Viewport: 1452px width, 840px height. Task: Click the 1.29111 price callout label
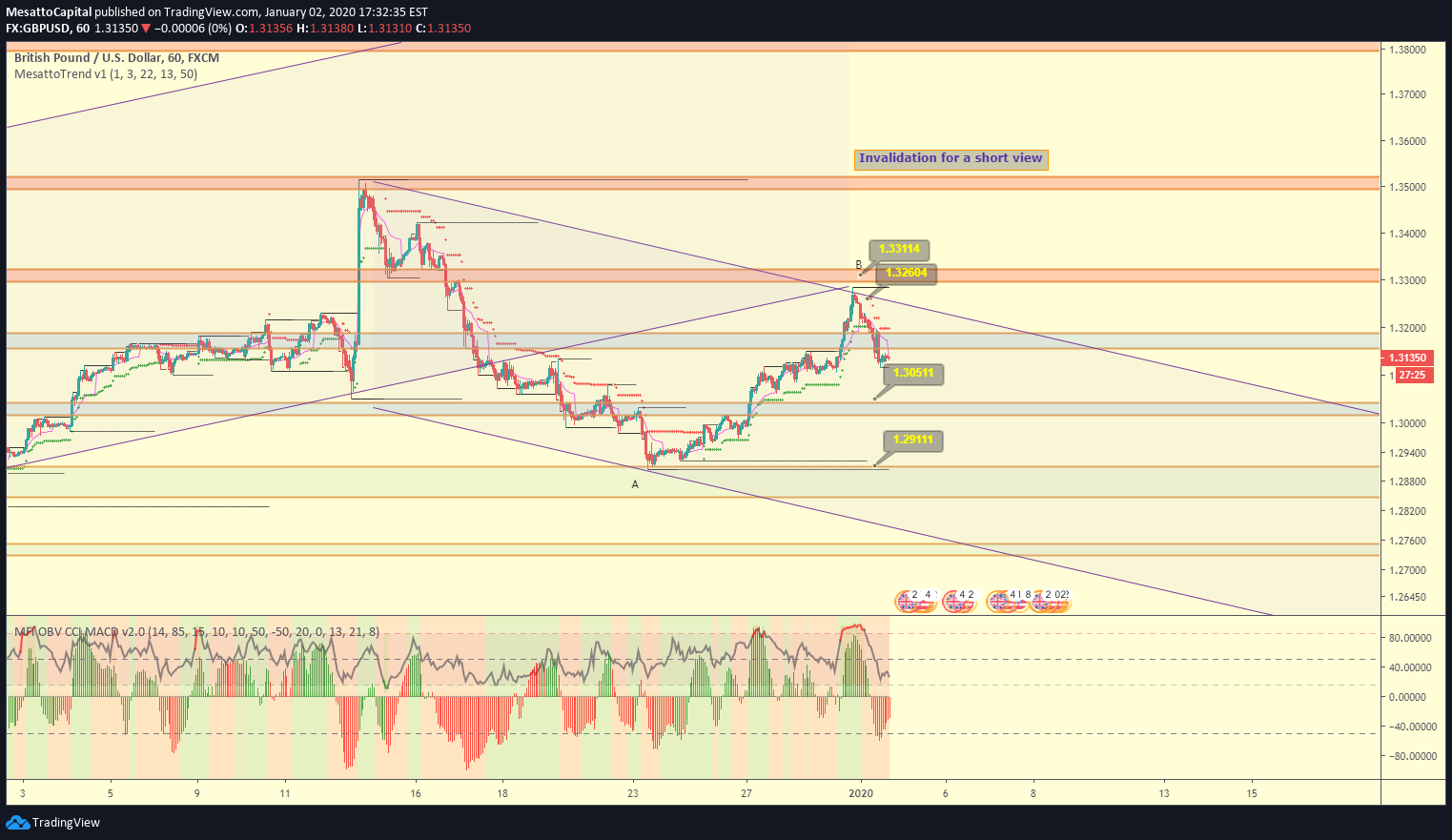pyautogui.click(x=913, y=440)
